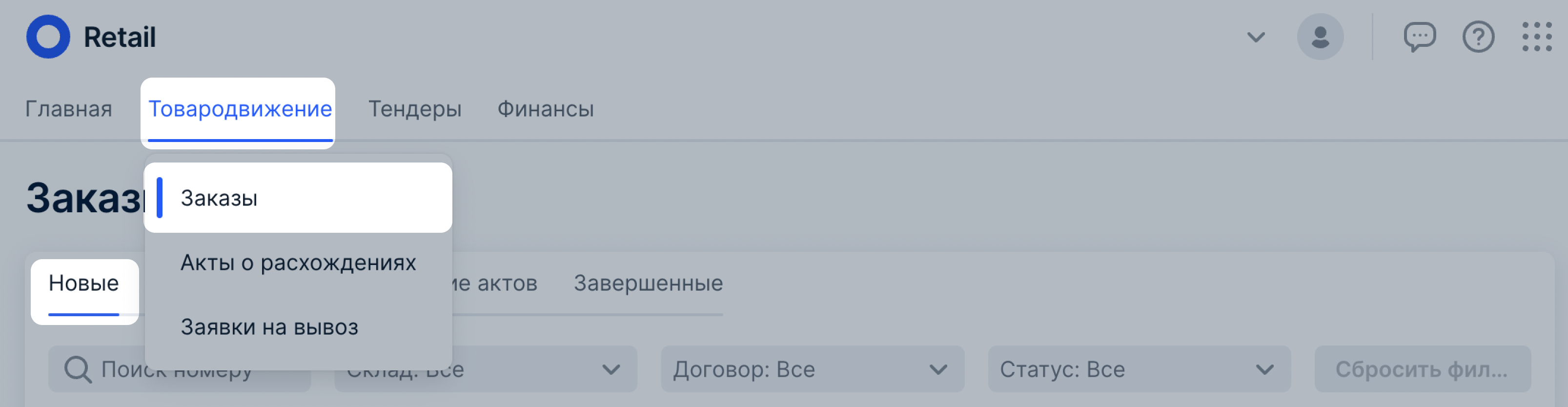Viewport: 1568px width, 407px height.
Task: Go to the Главная tab
Action: click(x=68, y=109)
